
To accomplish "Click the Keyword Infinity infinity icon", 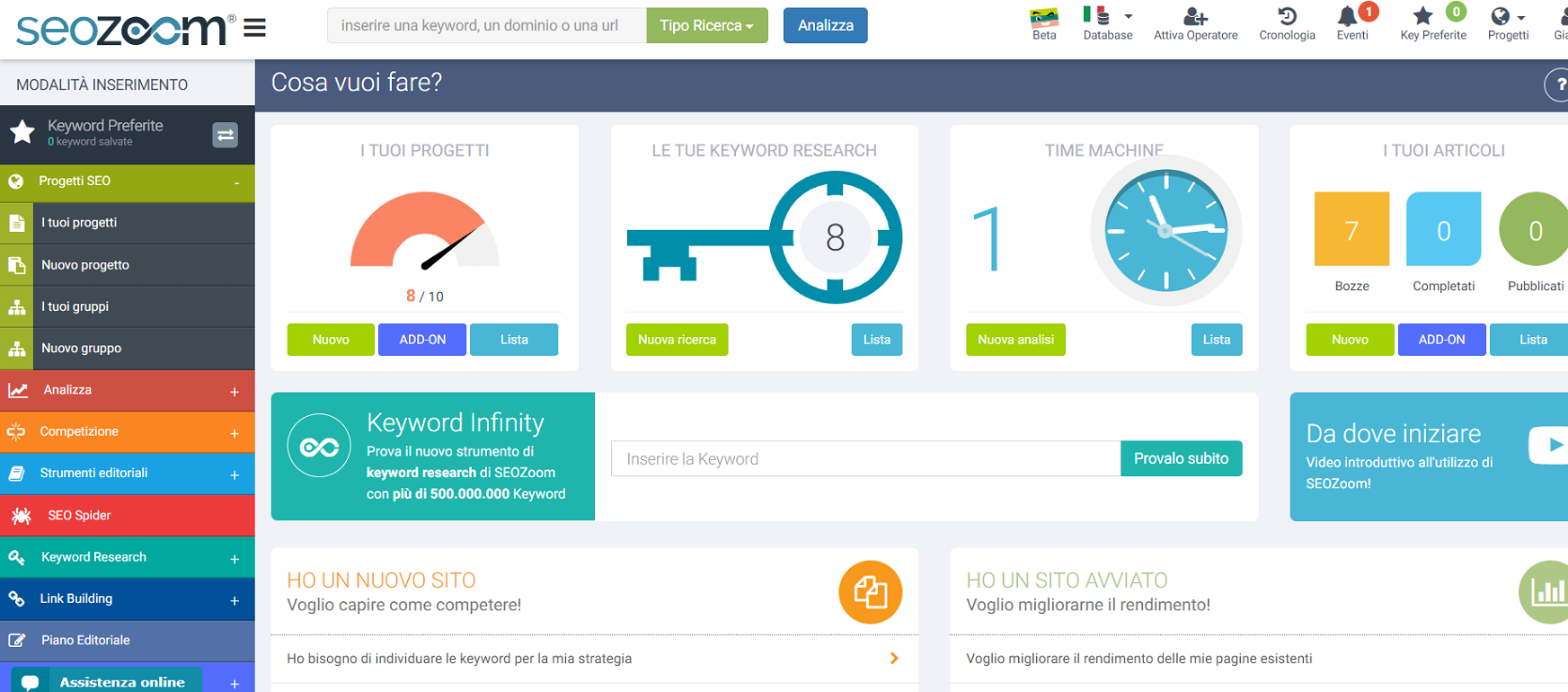I will (x=319, y=446).
